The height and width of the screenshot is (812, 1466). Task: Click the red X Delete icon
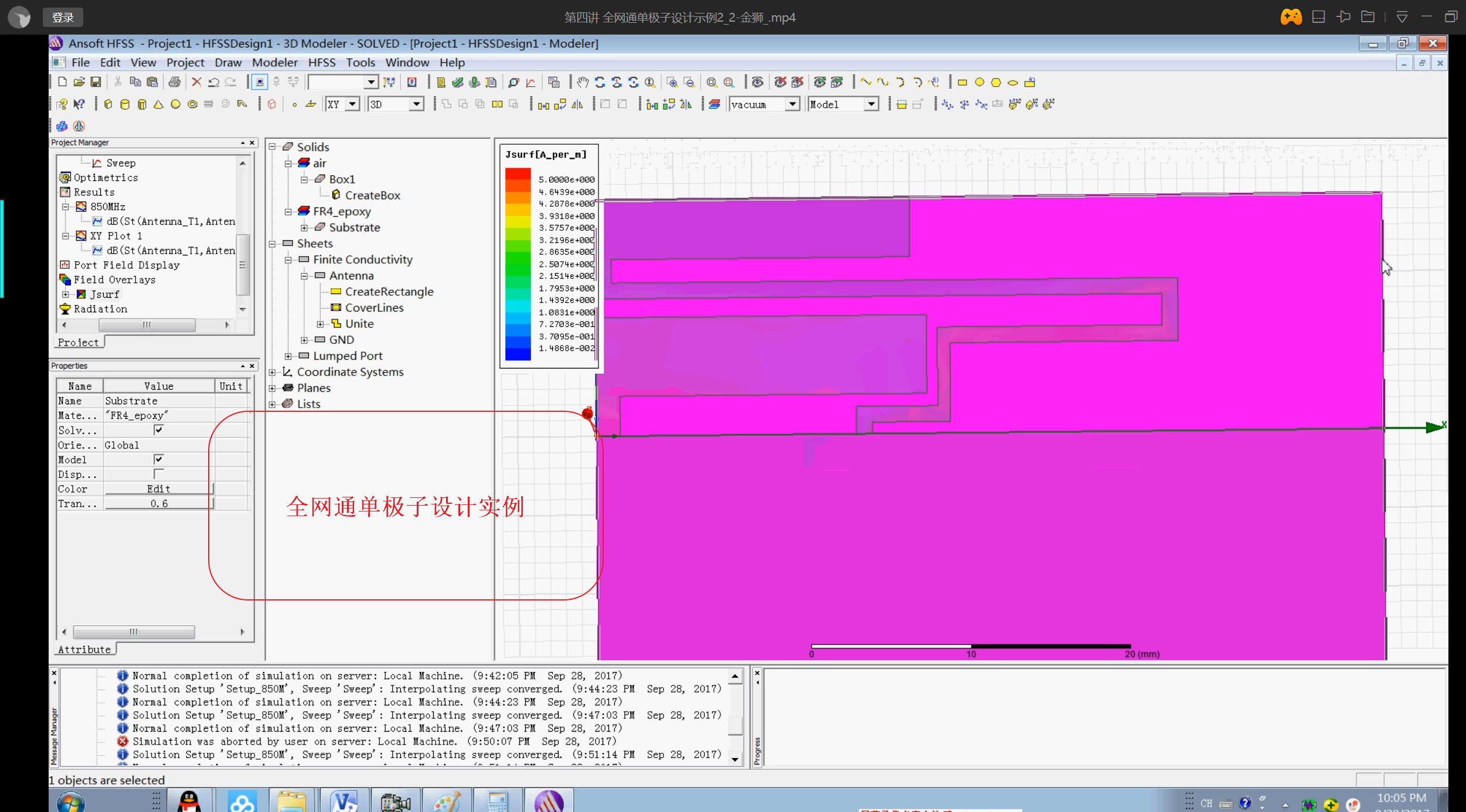click(x=197, y=82)
